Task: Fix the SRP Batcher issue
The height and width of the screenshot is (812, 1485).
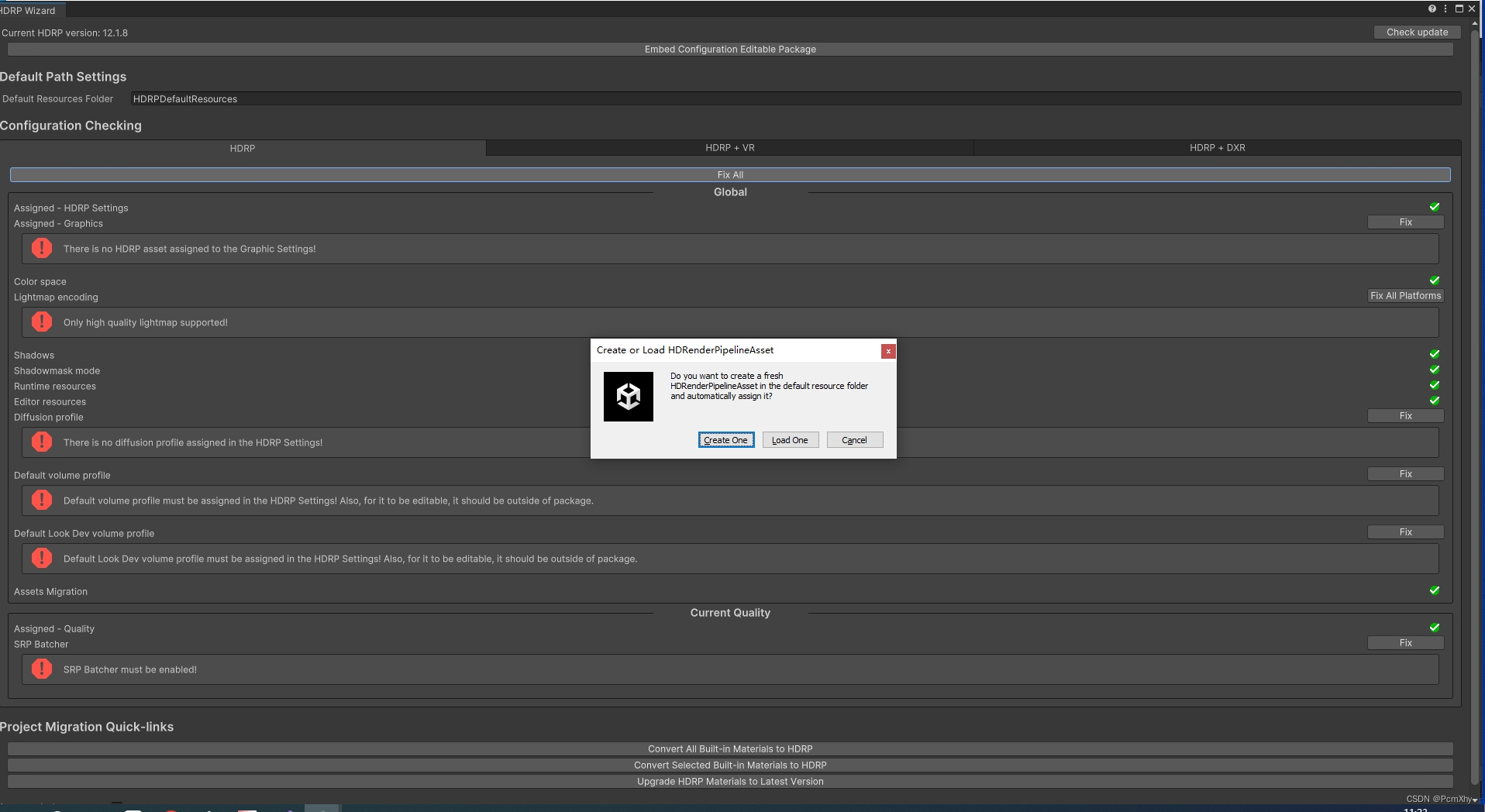Action: point(1405,643)
